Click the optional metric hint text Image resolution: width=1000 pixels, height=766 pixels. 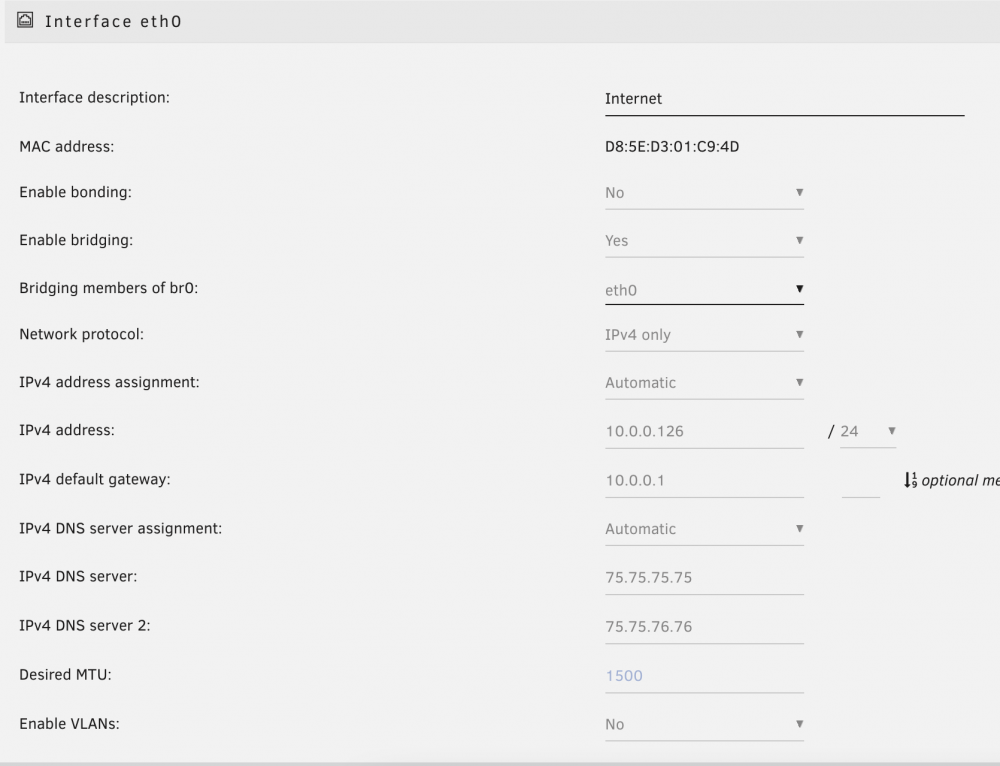click(x=960, y=481)
